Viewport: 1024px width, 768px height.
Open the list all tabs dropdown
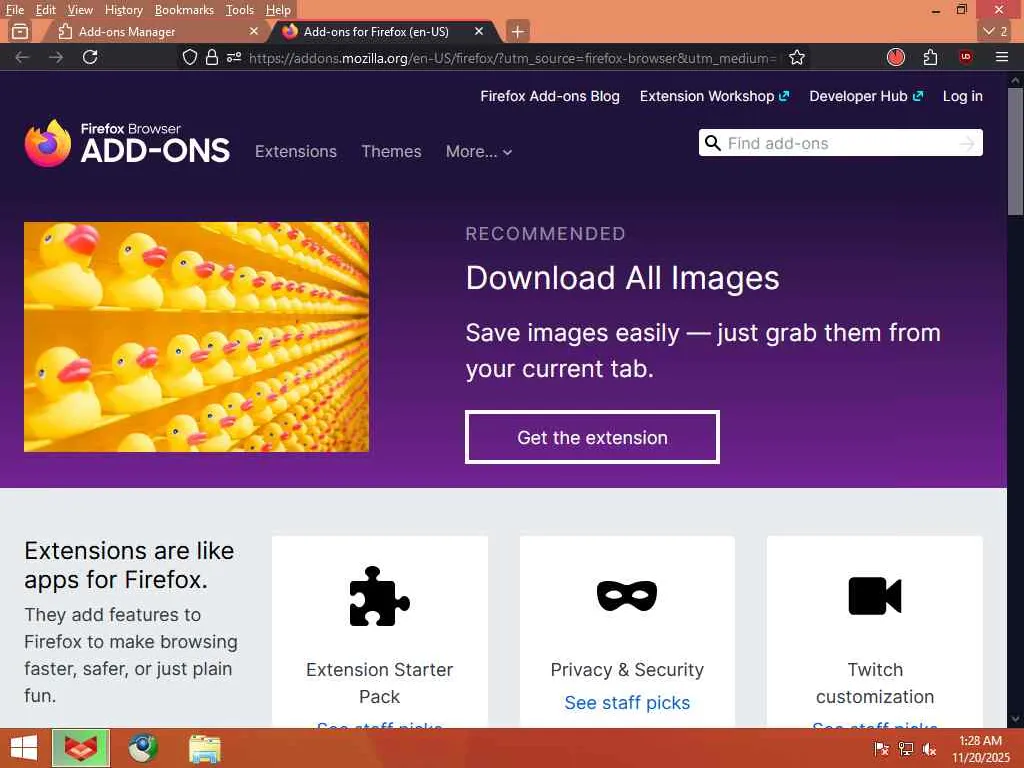995,31
